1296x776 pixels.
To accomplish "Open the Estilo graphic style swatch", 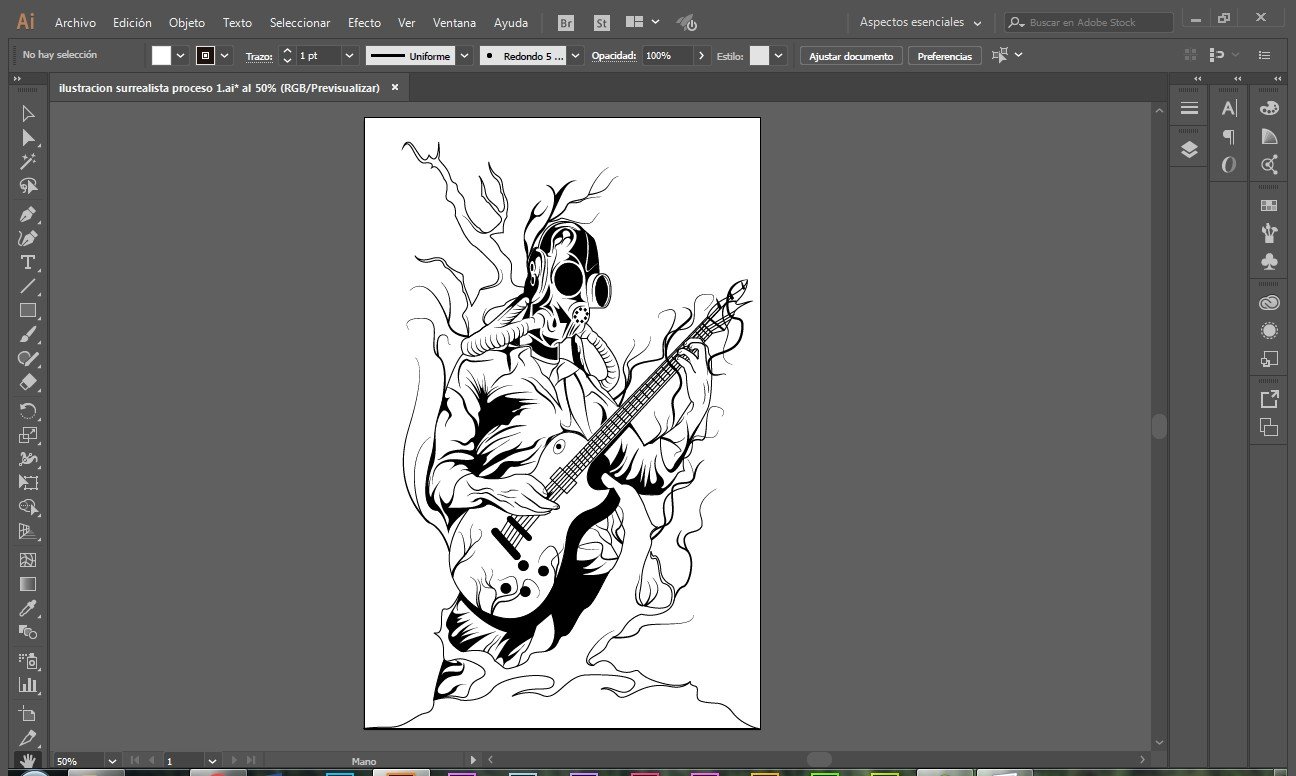I will pyautogui.click(x=759, y=56).
